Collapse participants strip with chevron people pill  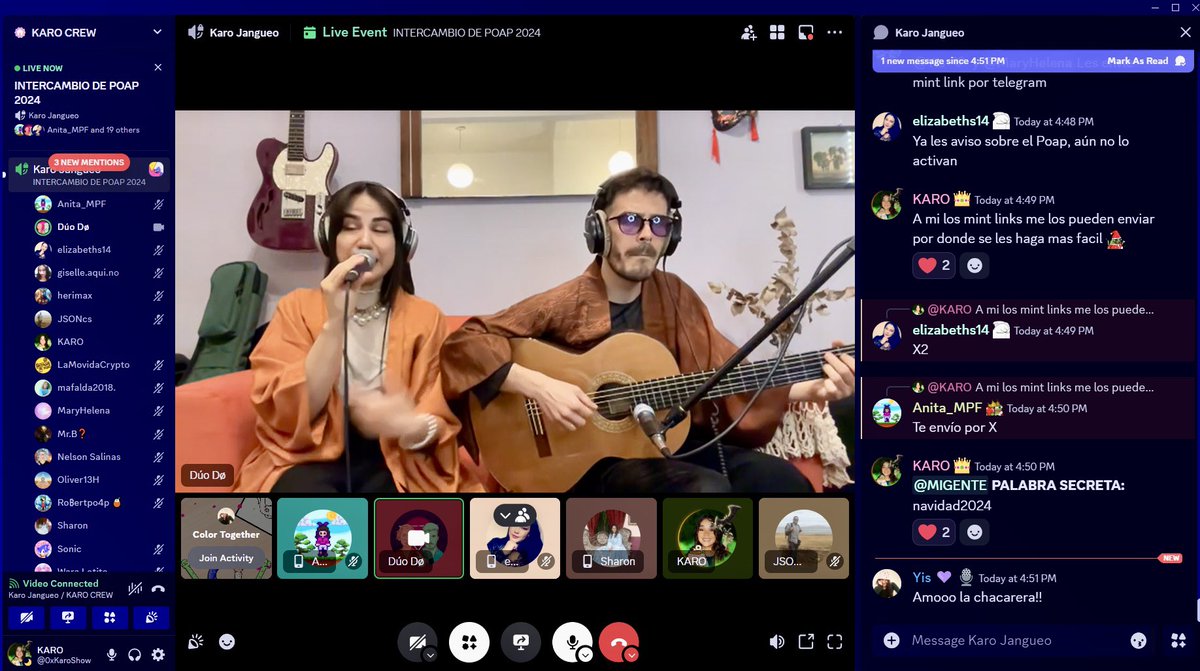[x=515, y=515]
